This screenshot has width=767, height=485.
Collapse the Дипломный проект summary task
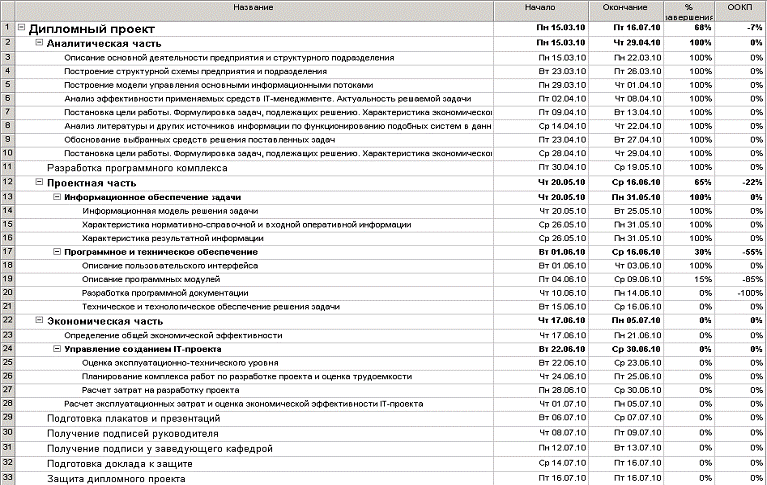[22, 29]
